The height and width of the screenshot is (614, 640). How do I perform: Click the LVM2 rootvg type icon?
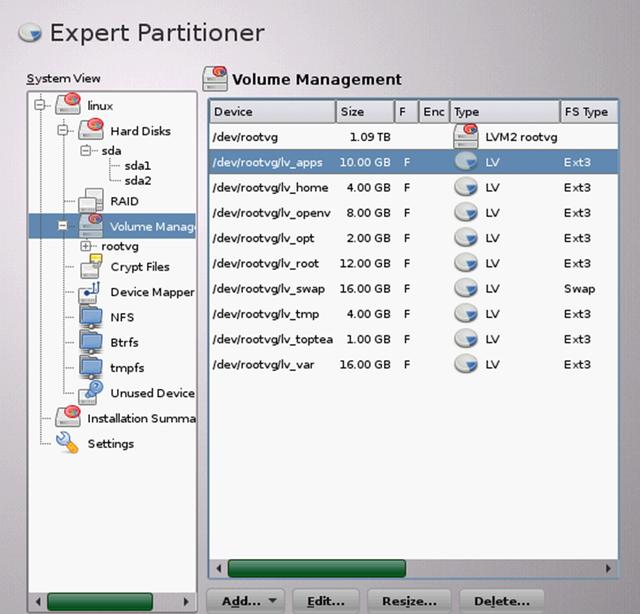tap(466, 136)
